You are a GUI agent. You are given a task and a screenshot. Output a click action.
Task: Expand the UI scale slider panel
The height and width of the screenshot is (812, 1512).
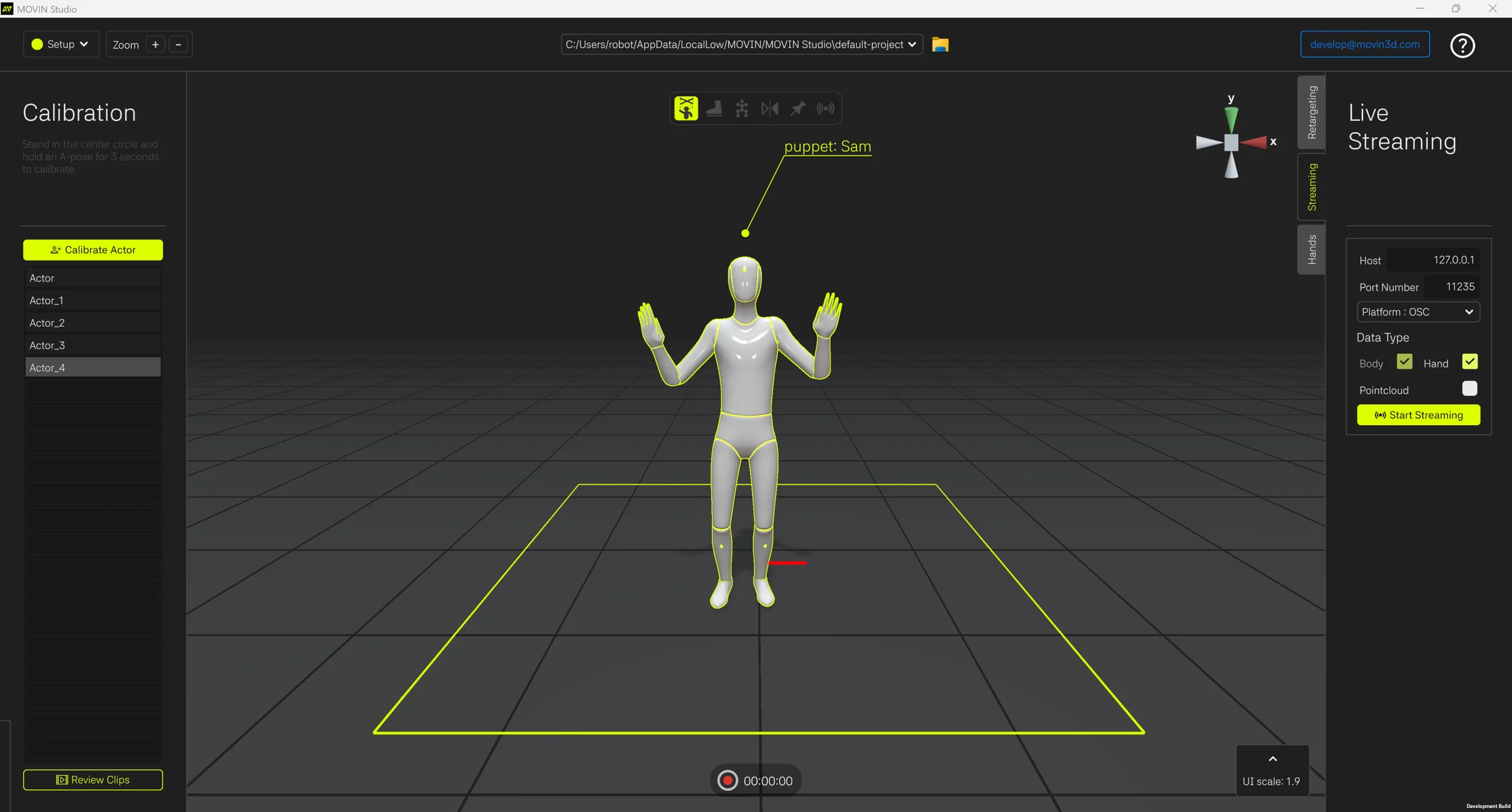1273,760
